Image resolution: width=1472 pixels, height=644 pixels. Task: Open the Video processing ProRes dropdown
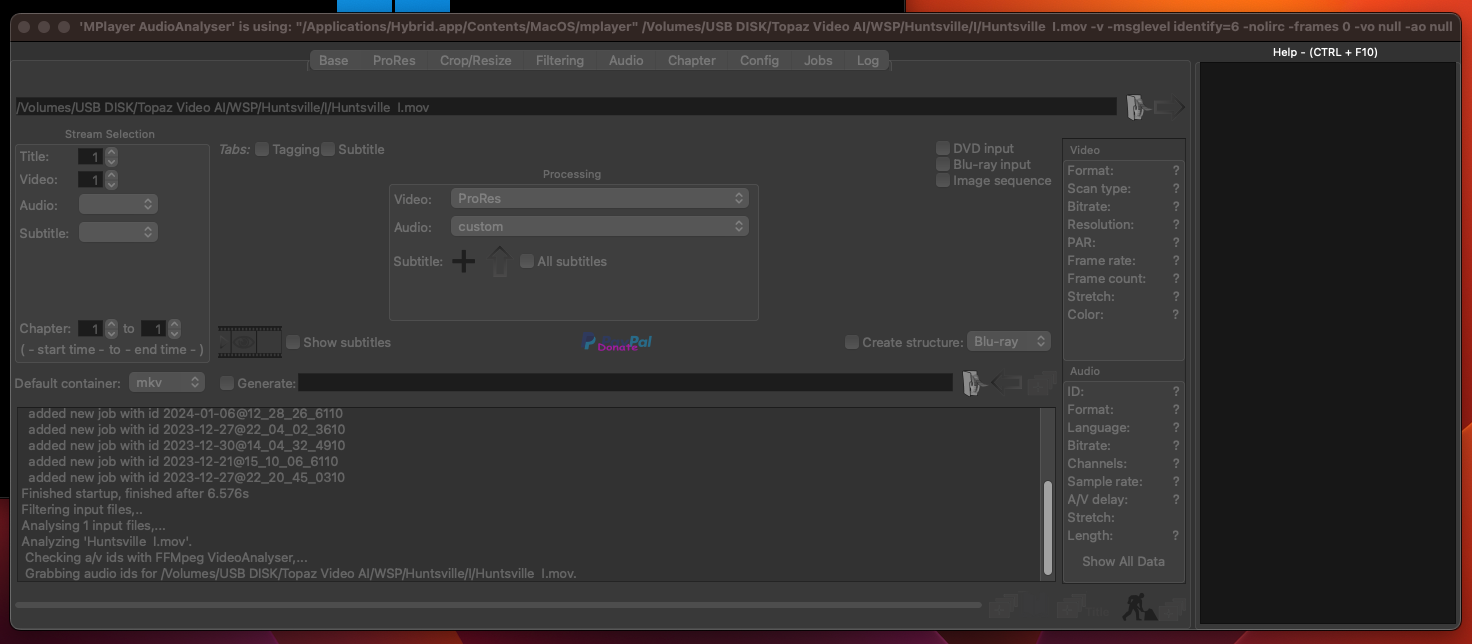pyautogui.click(x=599, y=198)
